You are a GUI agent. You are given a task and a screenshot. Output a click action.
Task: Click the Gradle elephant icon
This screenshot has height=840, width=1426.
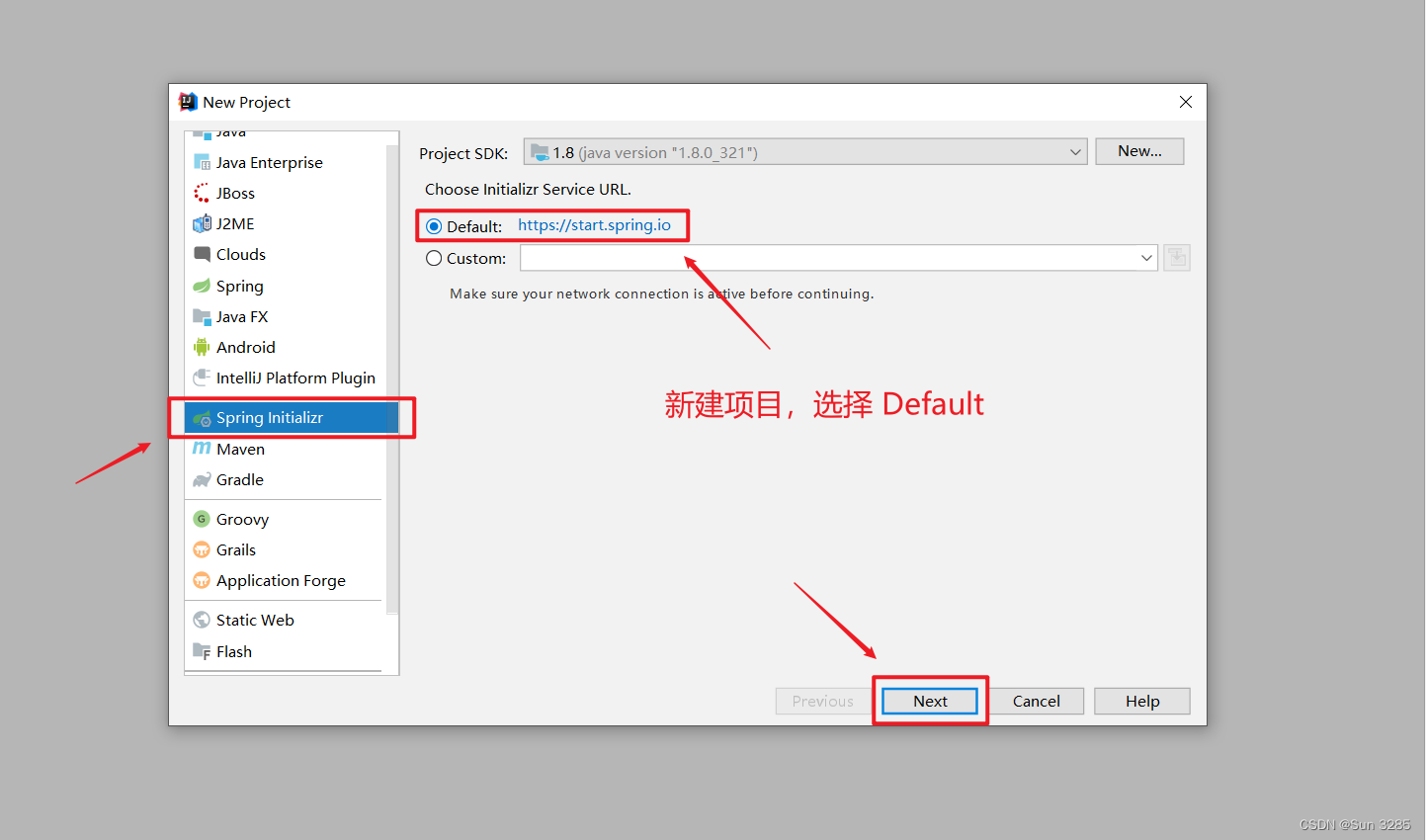pyautogui.click(x=202, y=479)
